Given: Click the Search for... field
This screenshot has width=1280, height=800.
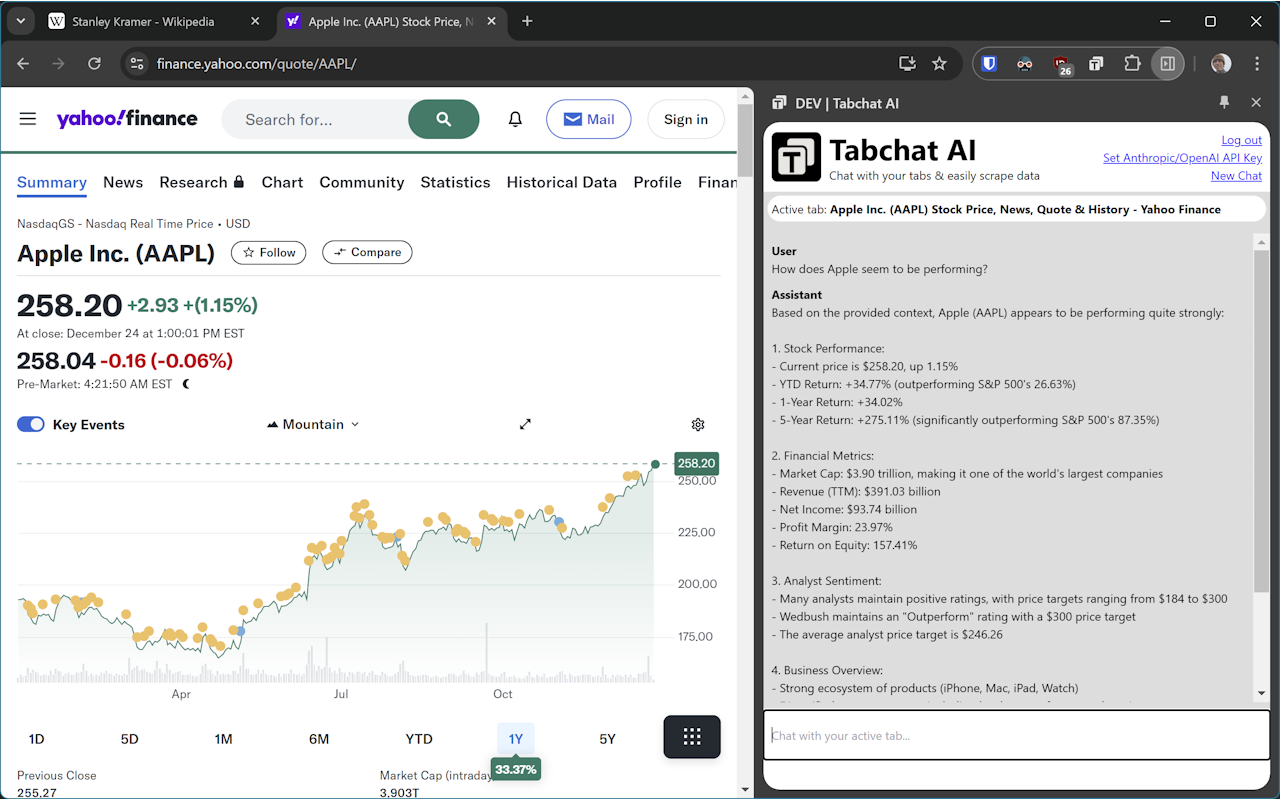Looking at the screenshot, I should coord(315,119).
